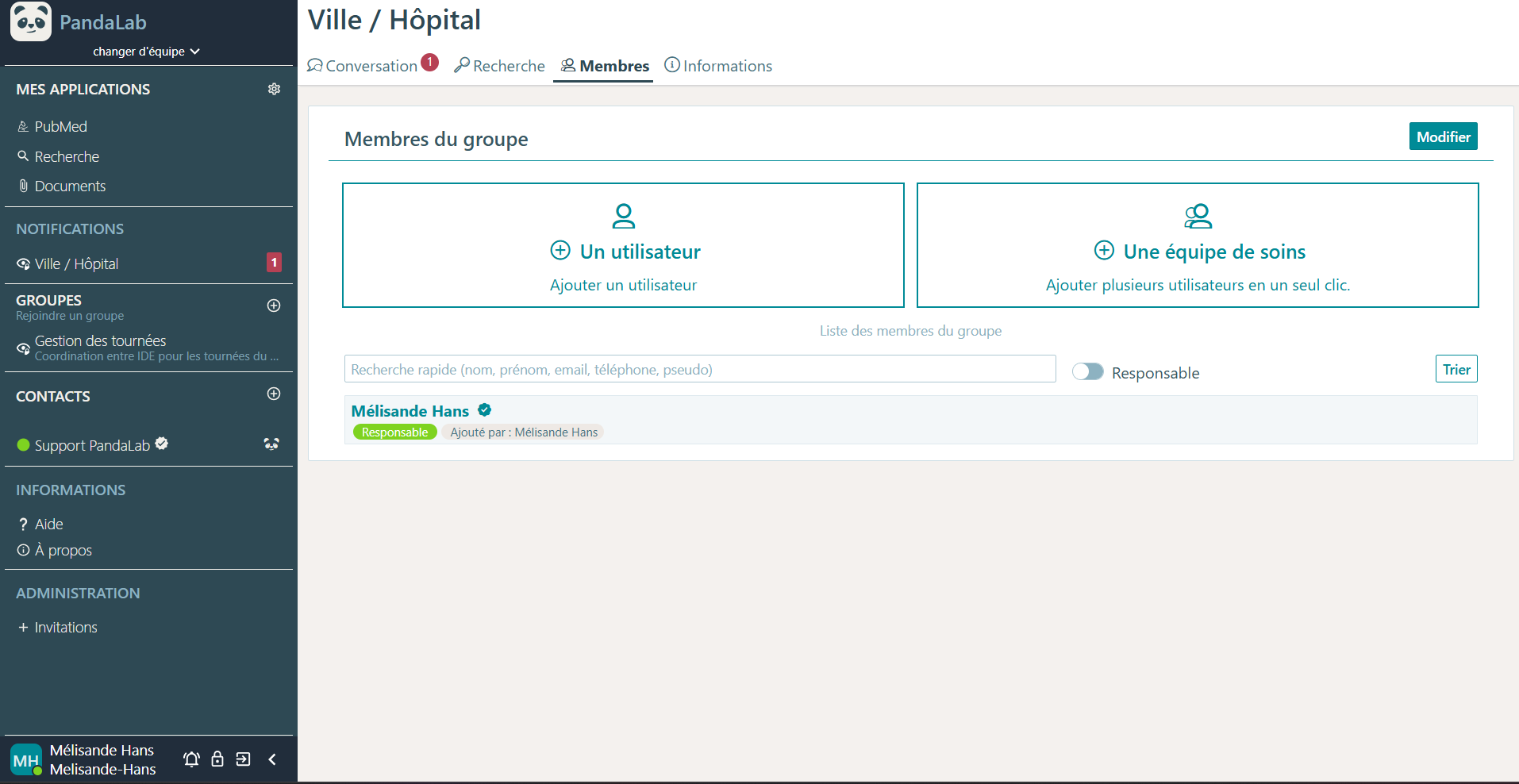Click the Trier sort button
This screenshot has width=1519, height=784.
coord(1456,369)
